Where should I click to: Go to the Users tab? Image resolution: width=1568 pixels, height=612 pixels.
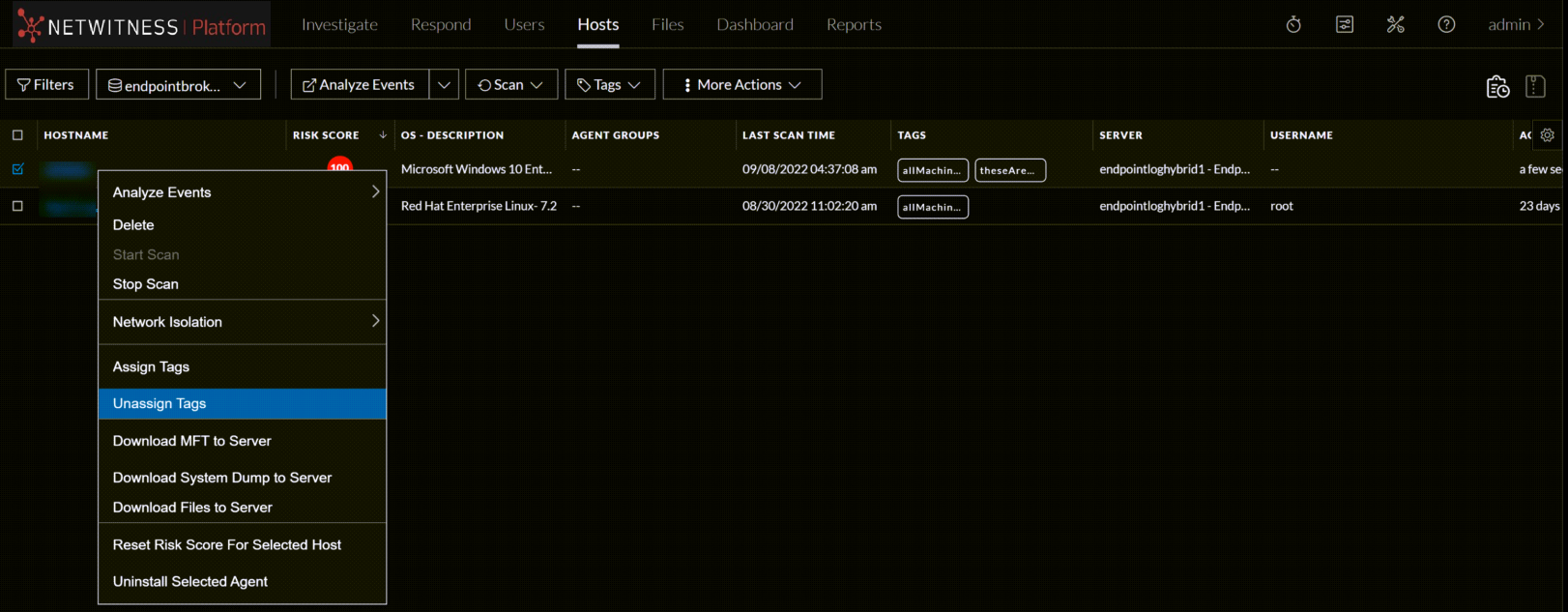click(524, 24)
